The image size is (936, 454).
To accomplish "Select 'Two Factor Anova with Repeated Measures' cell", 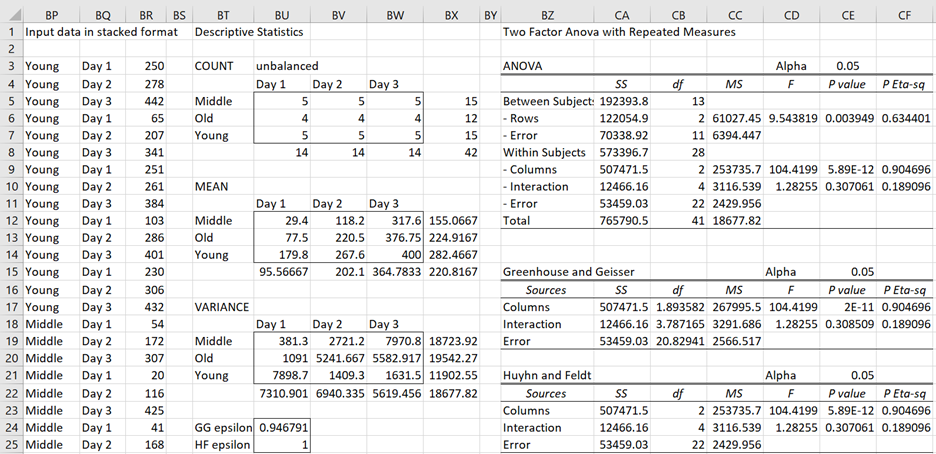I will pos(619,33).
